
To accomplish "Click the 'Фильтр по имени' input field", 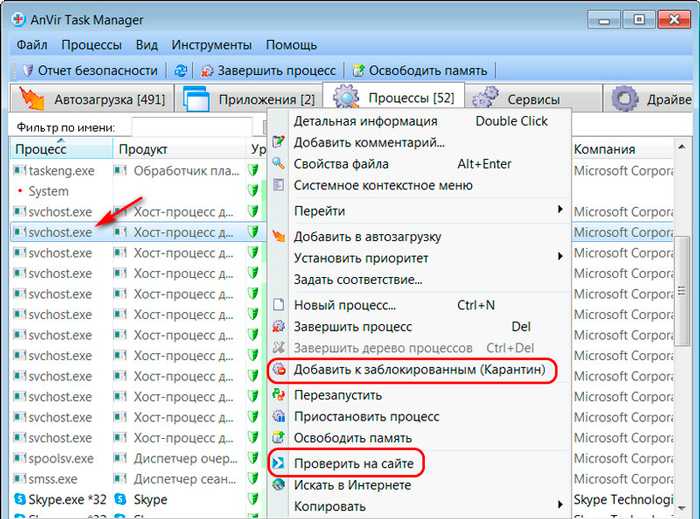I will [192, 127].
